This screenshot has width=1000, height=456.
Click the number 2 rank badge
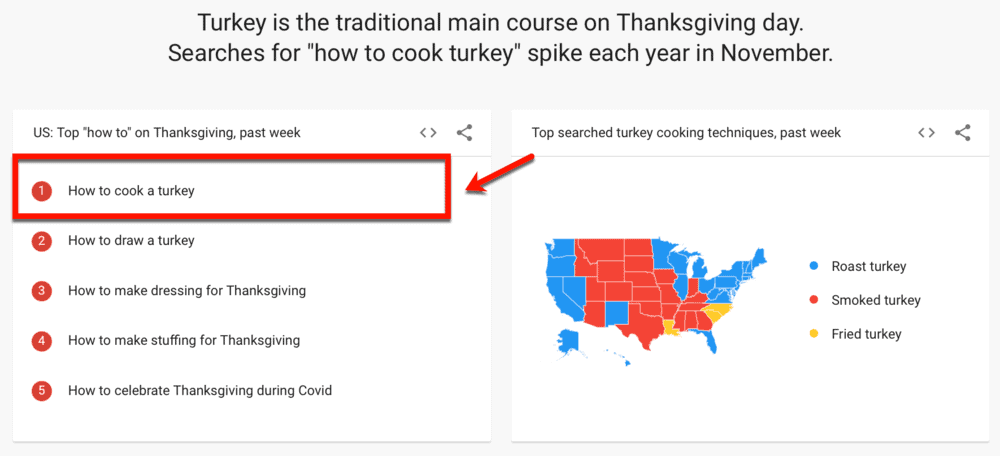click(x=41, y=240)
